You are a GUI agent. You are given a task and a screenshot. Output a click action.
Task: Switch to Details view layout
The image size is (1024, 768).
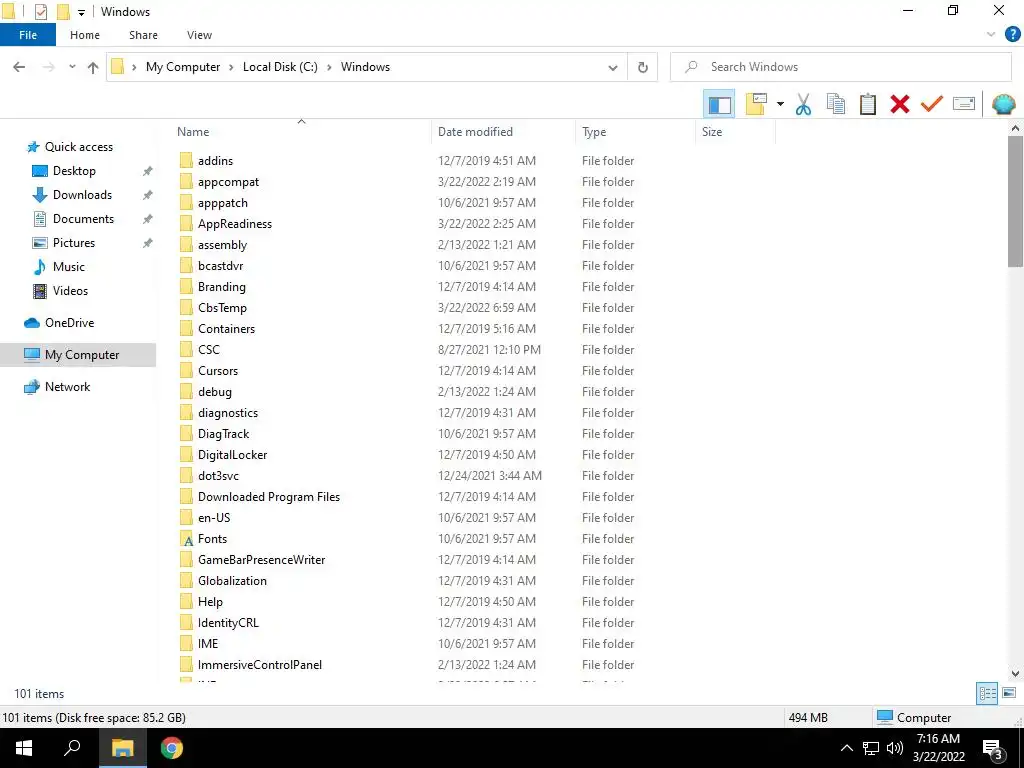pyautogui.click(x=986, y=694)
